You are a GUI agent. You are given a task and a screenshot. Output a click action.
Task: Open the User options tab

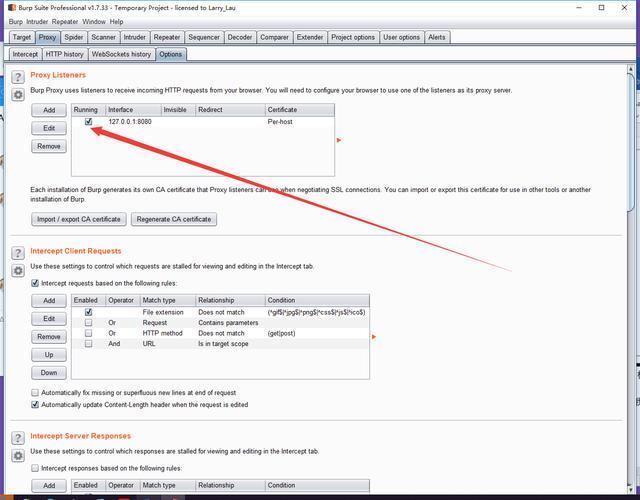coord(402,37)
